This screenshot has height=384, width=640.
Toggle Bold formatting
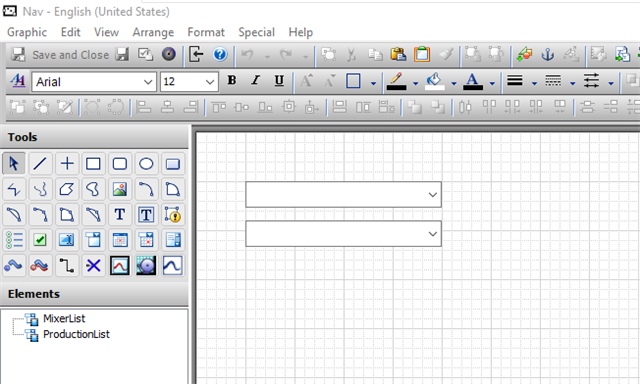(x=232, y=80)
